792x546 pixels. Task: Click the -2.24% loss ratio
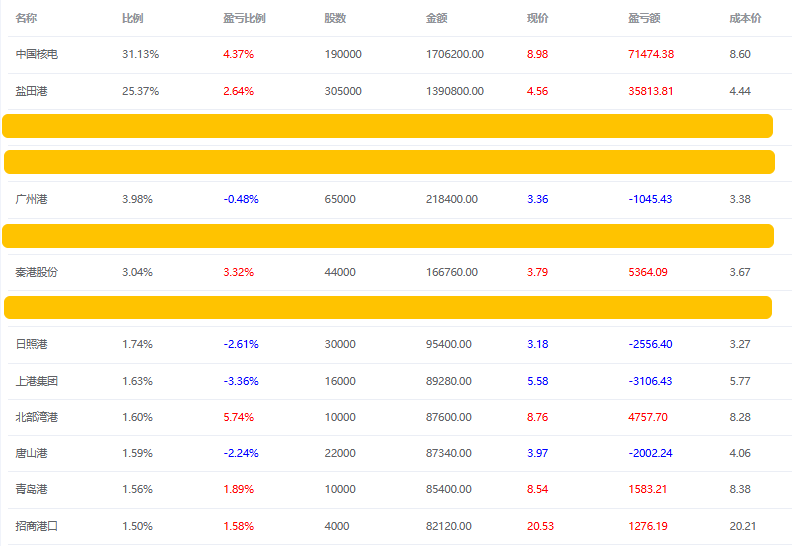241,453
